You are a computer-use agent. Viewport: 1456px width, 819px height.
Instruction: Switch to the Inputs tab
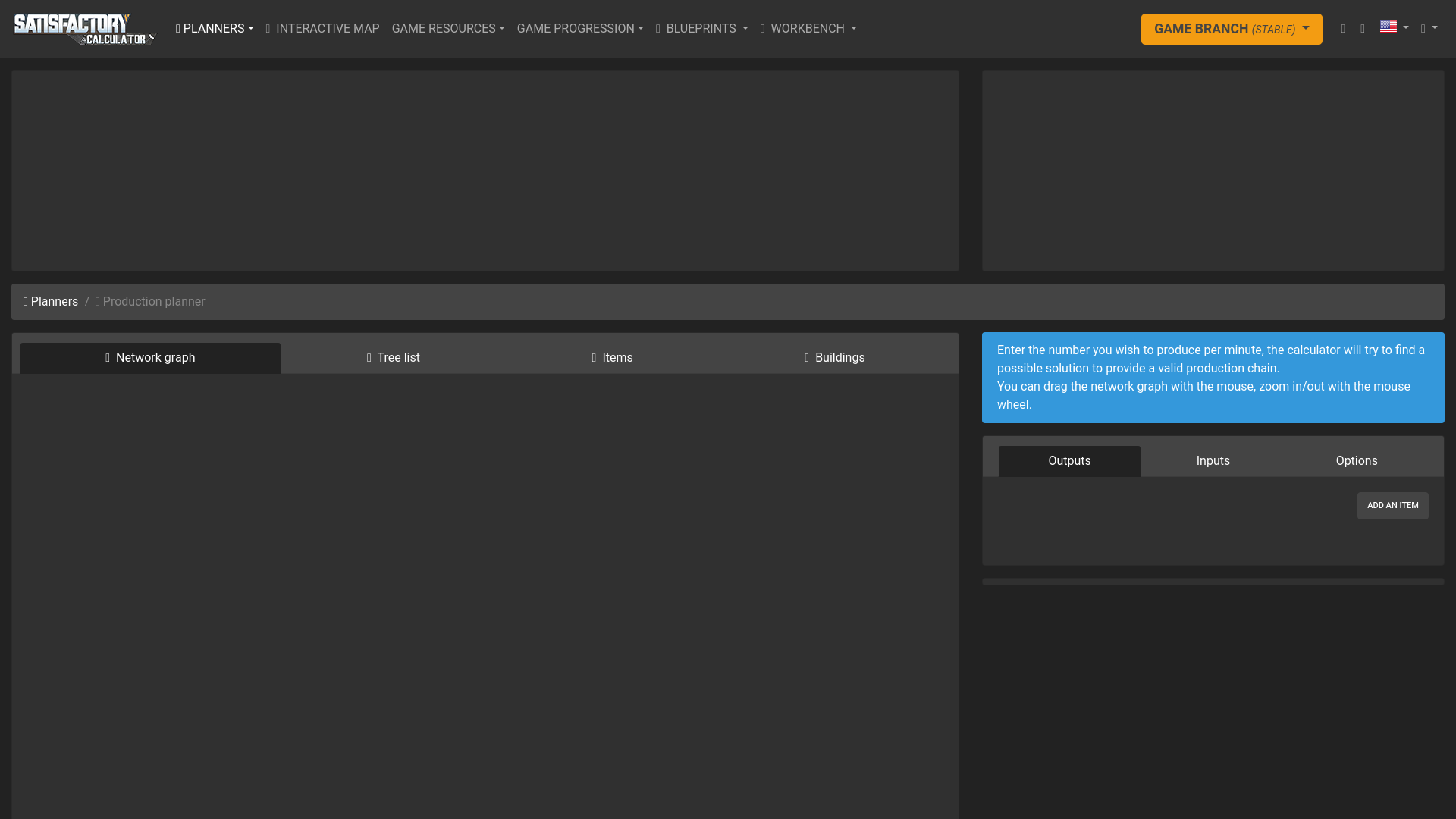1213,461
